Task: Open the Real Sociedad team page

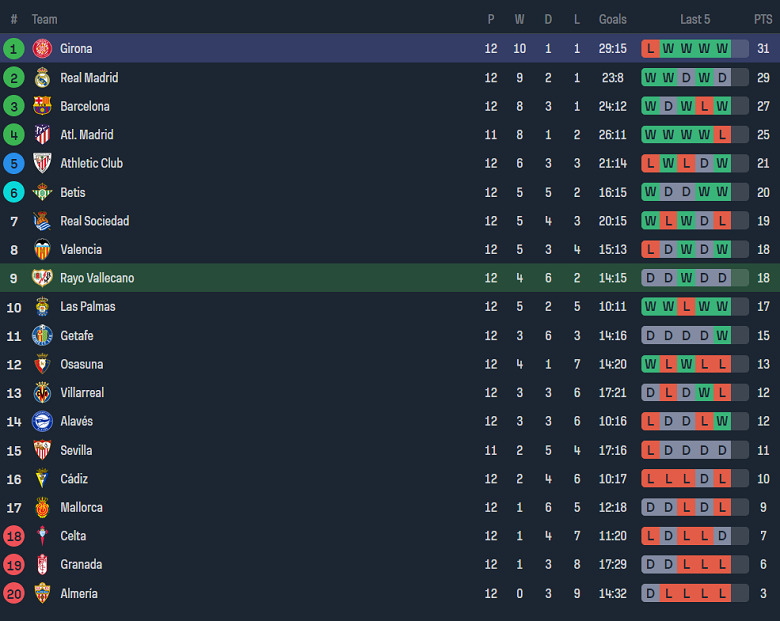Action: [95, 221]
